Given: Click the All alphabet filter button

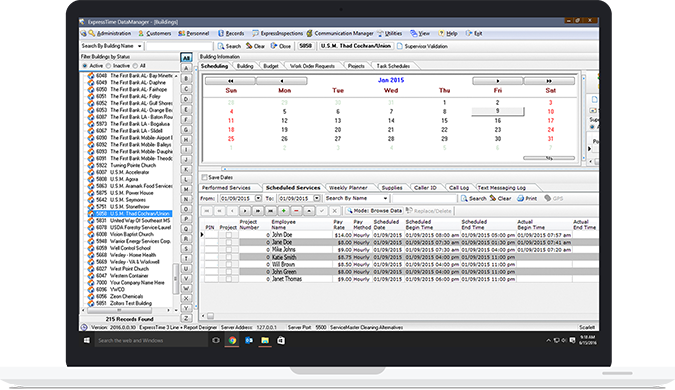Looking at the screenshot, I should coord(186,58).
